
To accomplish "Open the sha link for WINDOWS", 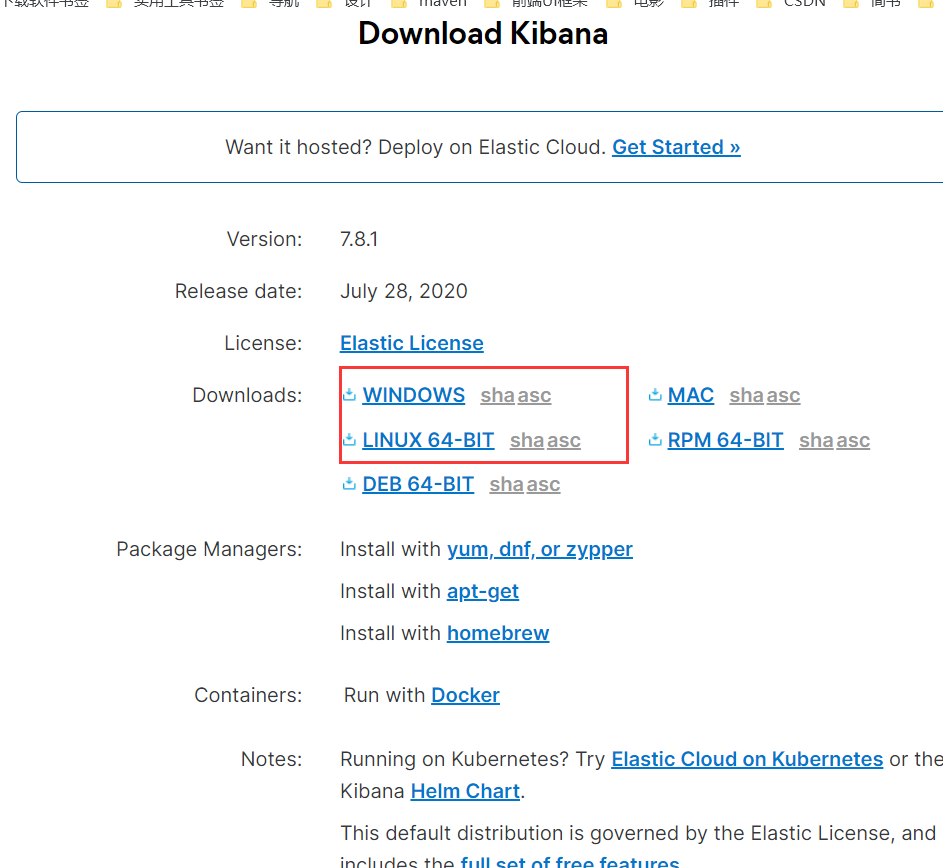I will tap(497, 395).
